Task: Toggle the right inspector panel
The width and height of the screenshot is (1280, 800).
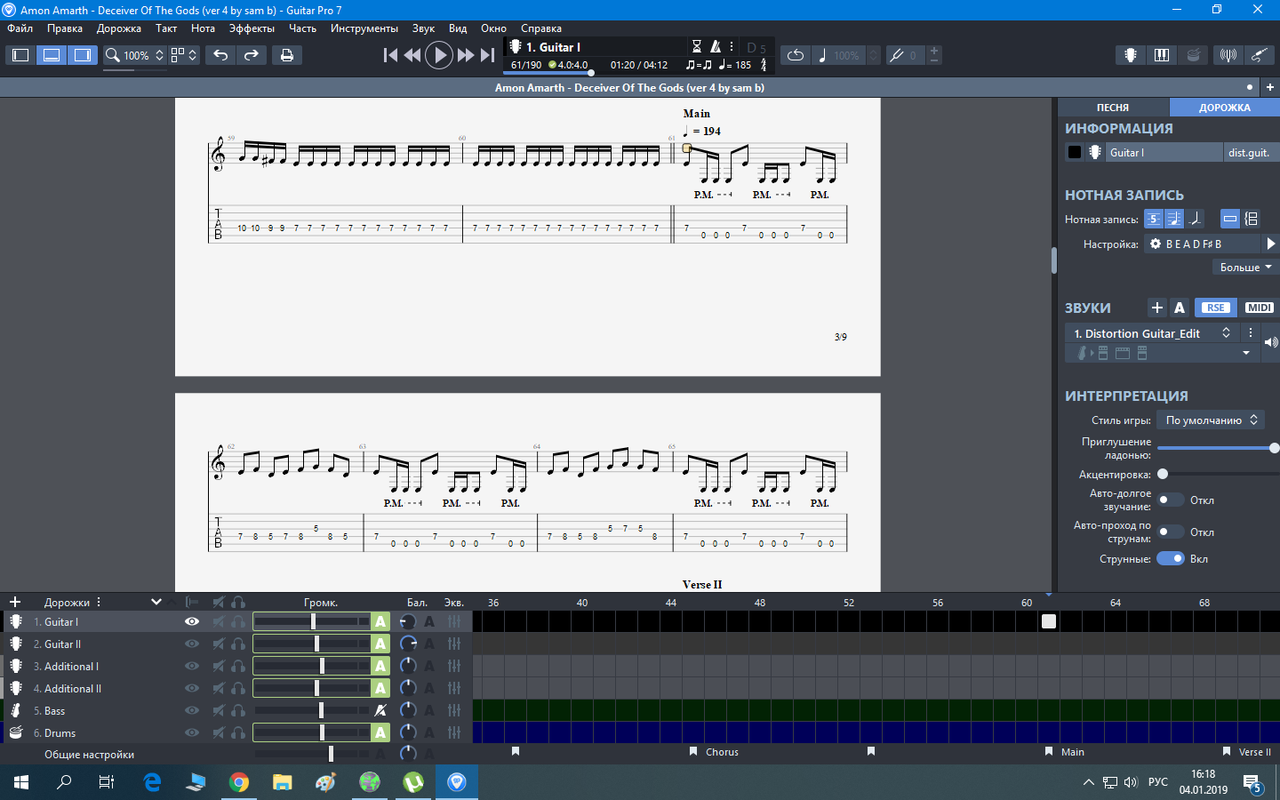Action: pyautogui.click(x=82, y=55)
